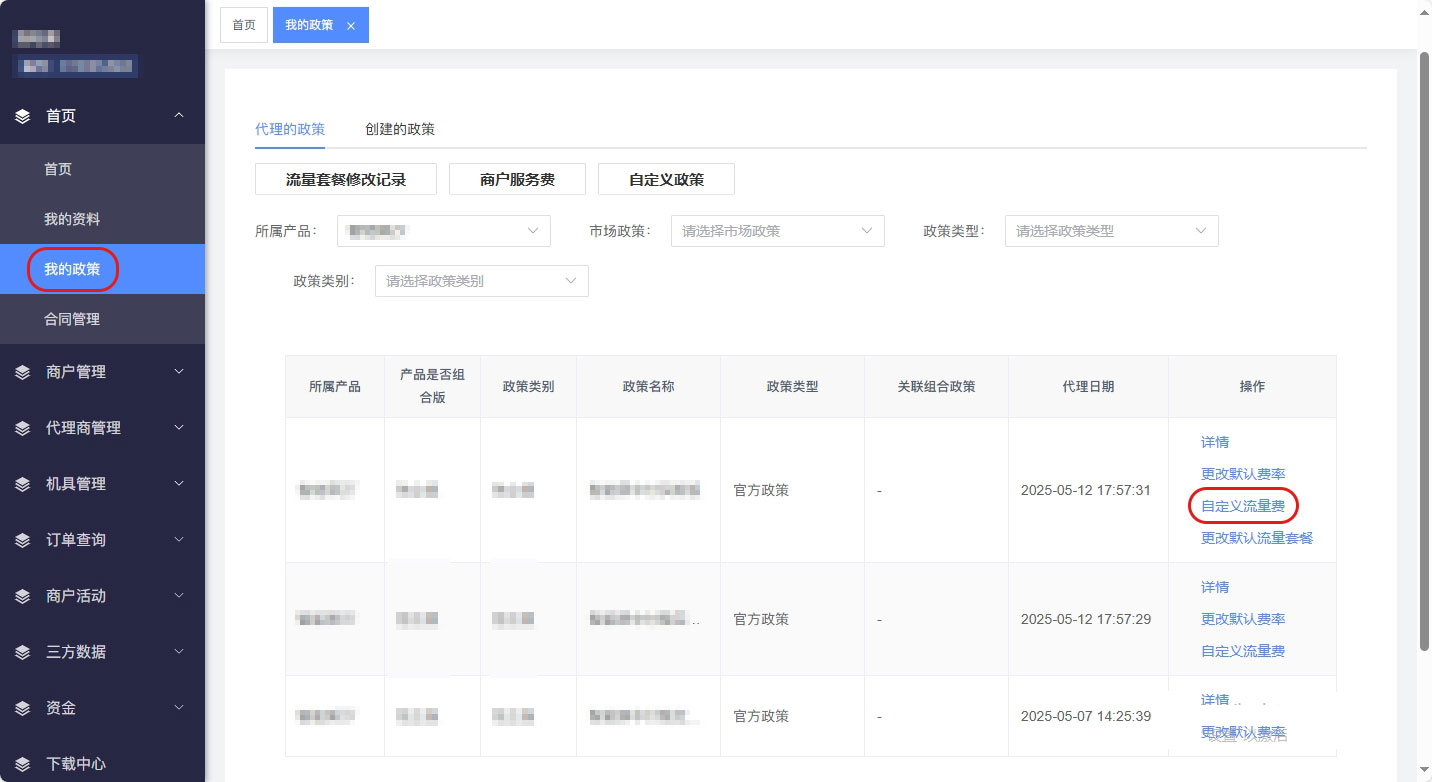Click the 首页 sidebar stack icon
Viewport: 1432px width, 782px height.
[23, 116]
